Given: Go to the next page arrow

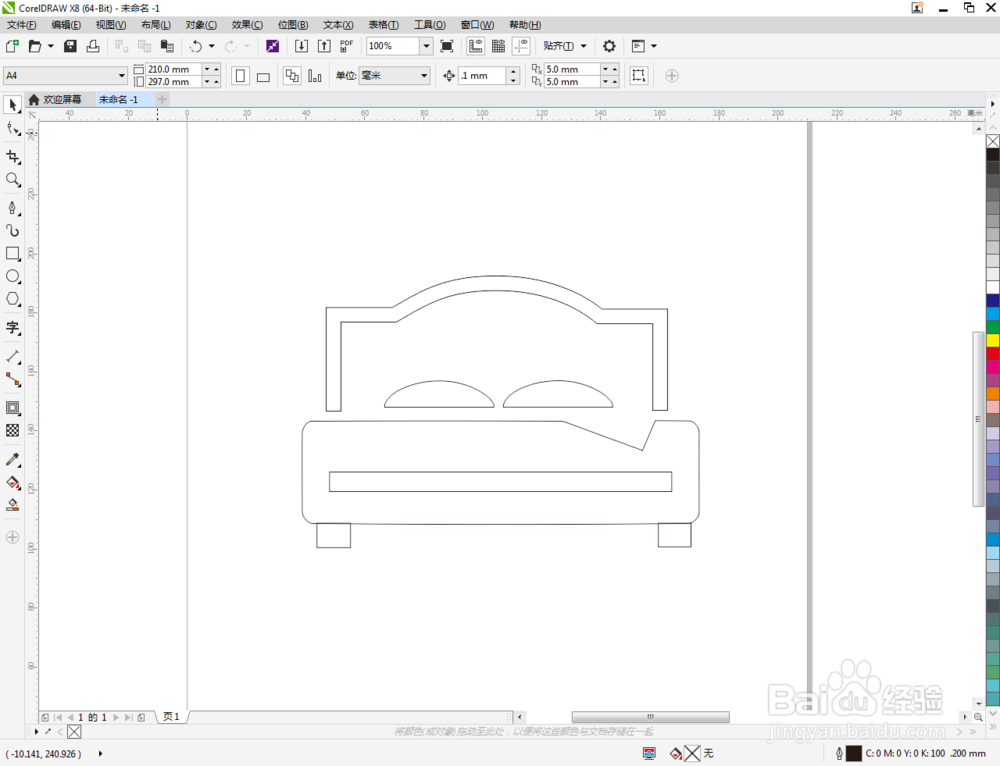Looking at the screenshot, I should tap(116, 718).
